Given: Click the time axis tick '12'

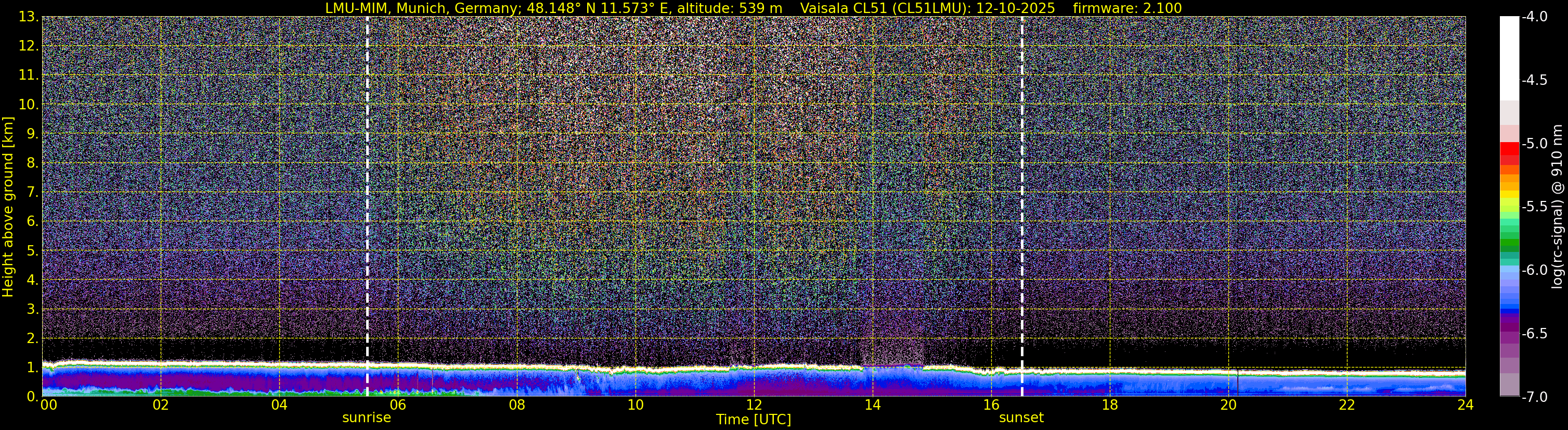Looking at the screenshot, I should 754,405.
